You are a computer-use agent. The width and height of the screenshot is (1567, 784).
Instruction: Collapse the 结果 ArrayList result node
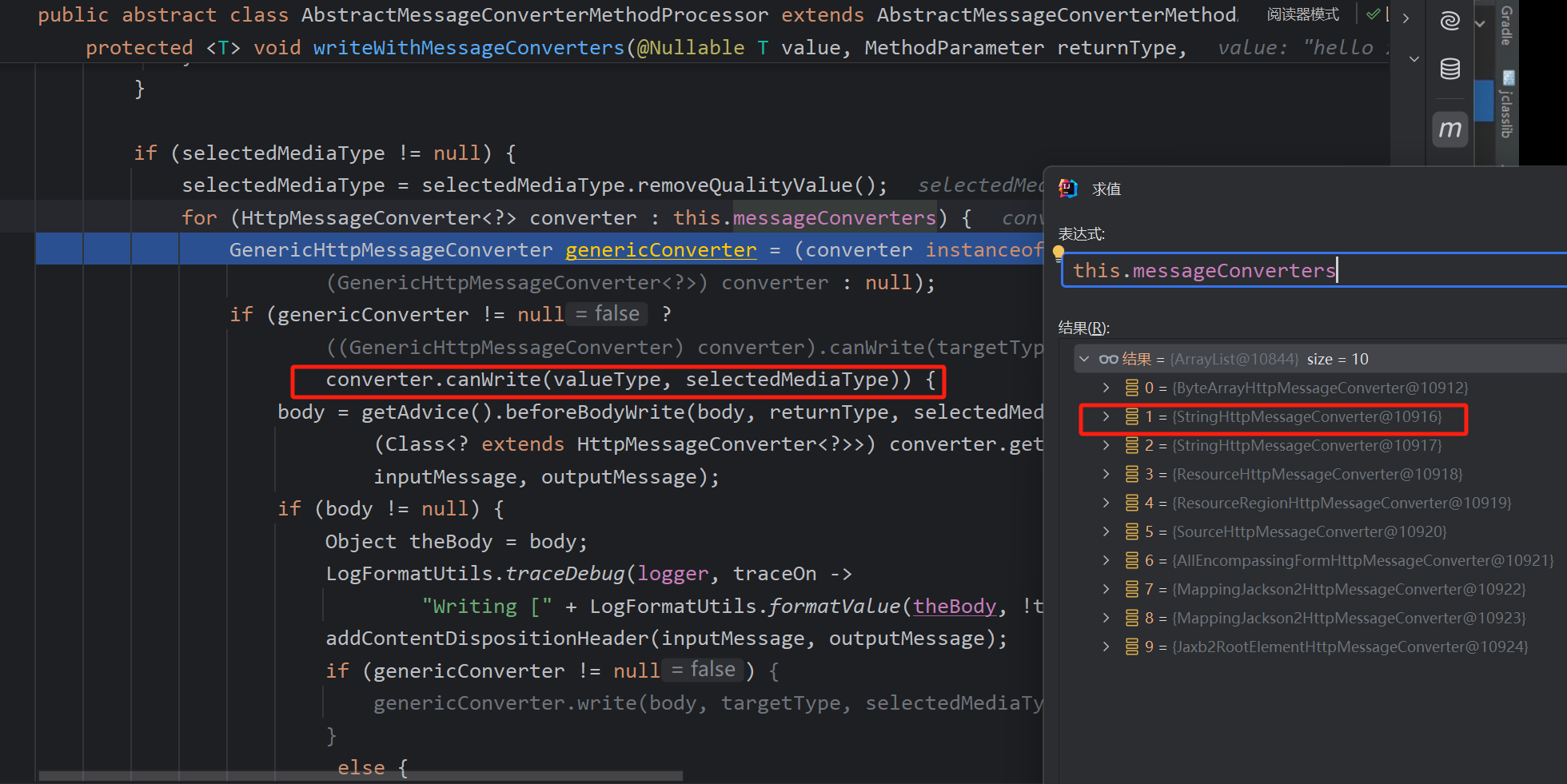[1084, 359]
